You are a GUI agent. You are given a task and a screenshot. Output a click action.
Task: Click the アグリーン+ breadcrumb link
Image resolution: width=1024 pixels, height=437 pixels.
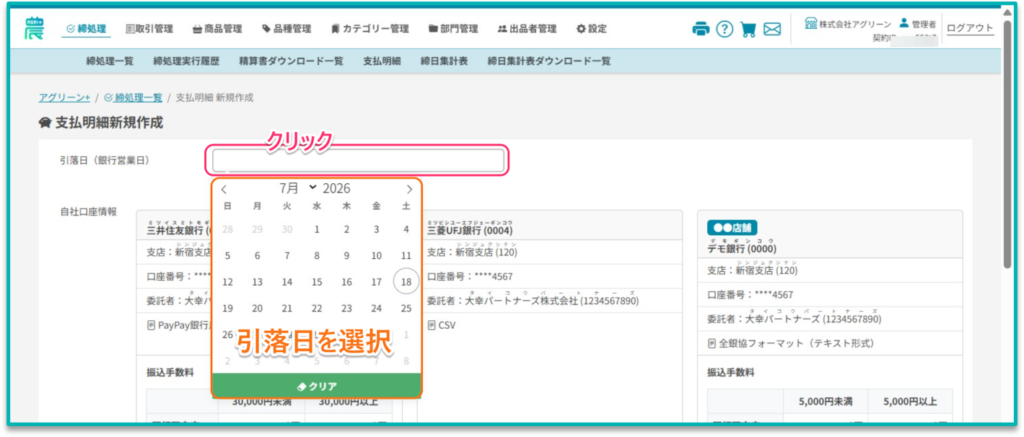point(64,97)
